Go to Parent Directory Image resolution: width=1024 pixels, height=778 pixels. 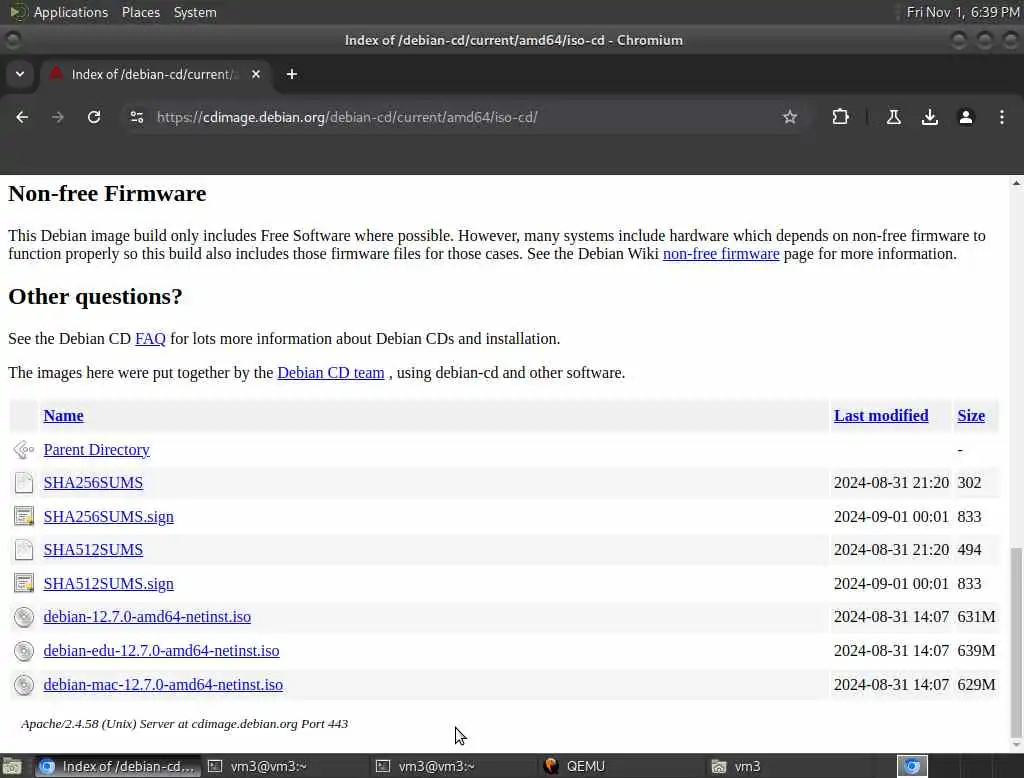point(97,449)
